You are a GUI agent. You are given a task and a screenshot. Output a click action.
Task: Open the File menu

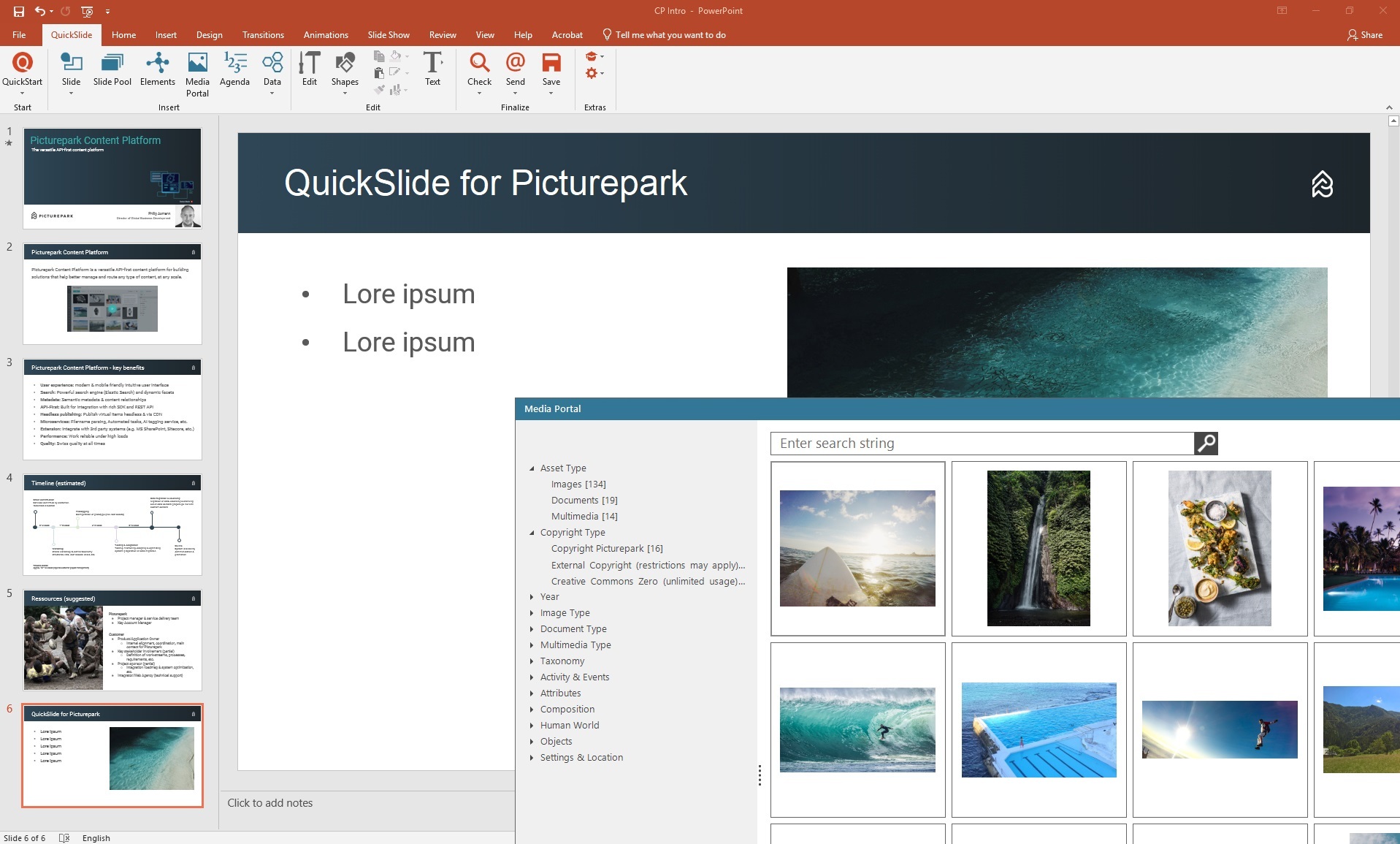point(19,34)
